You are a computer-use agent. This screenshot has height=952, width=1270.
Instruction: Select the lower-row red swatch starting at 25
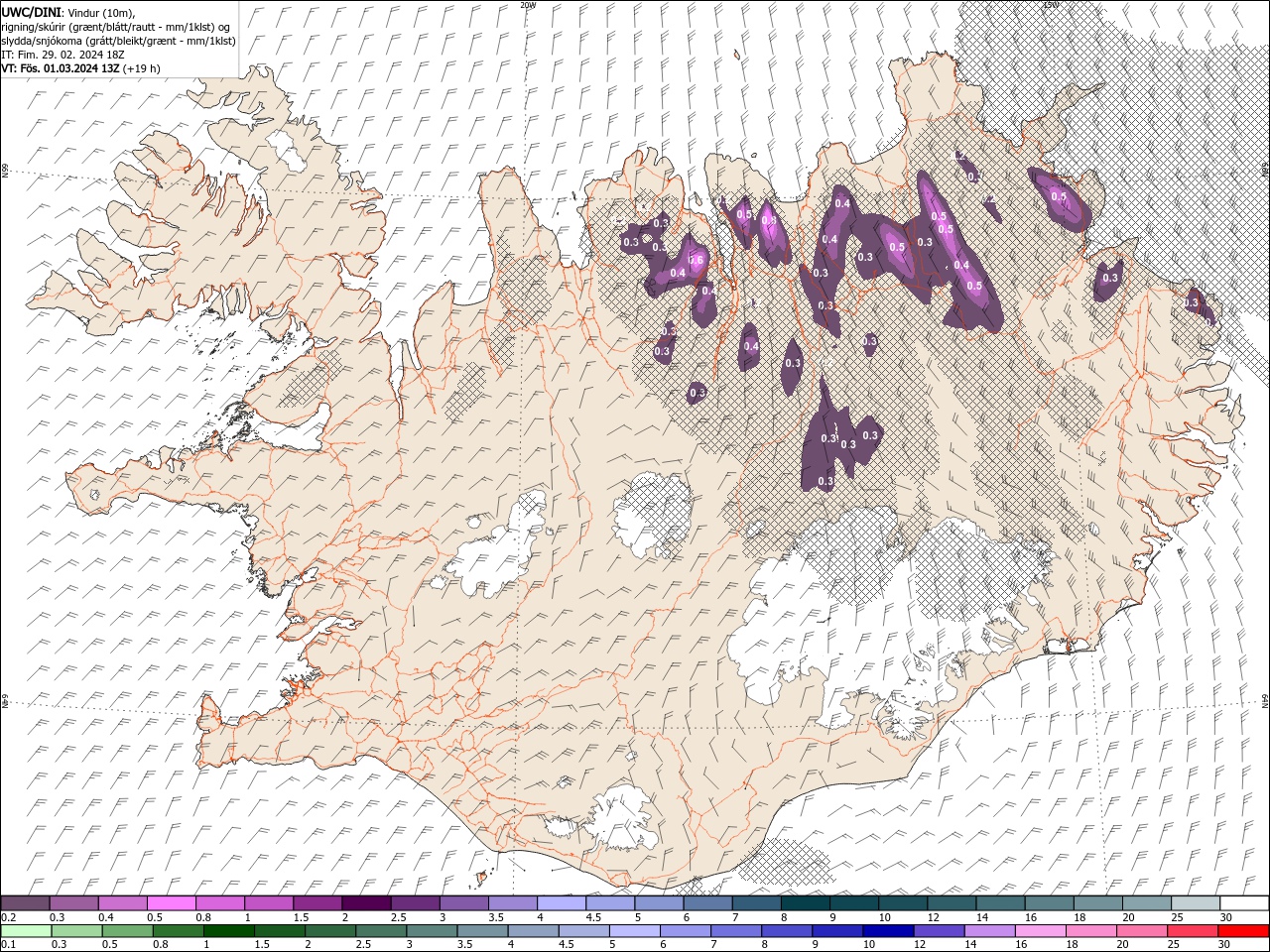click(1193, 931)
